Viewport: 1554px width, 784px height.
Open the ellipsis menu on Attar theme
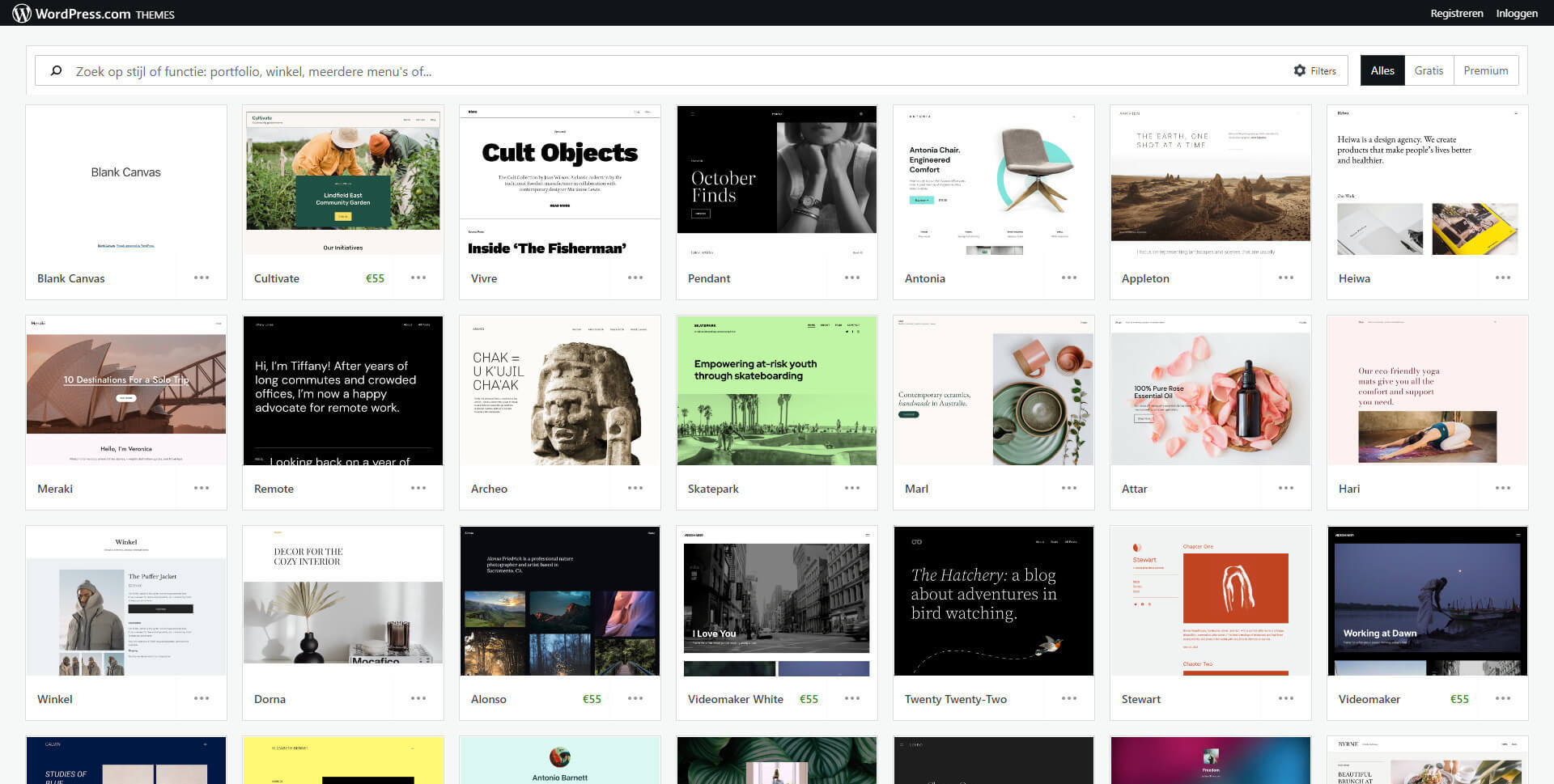[1286, 488]
